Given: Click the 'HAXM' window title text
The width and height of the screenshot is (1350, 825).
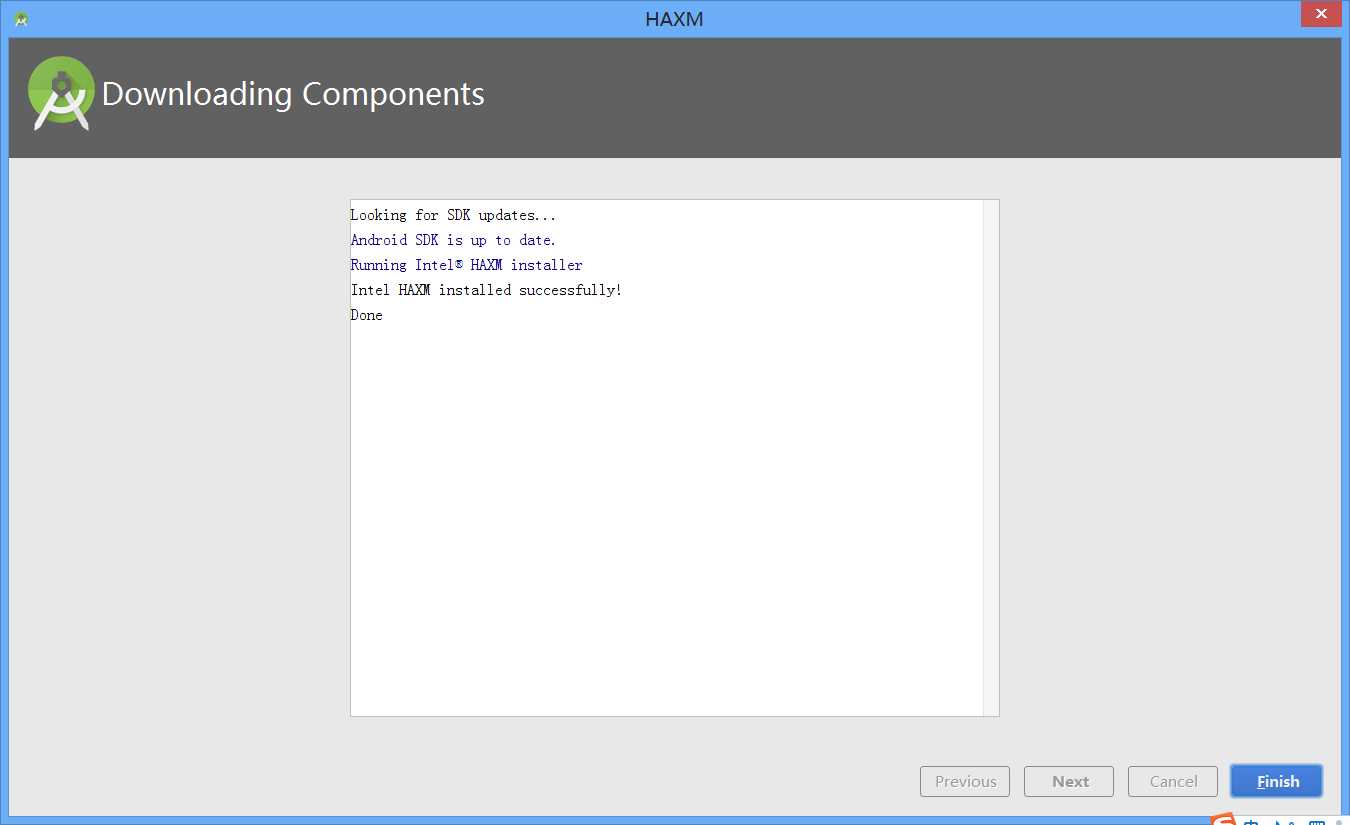Looking at the screenshot, I should [x=674, y=19].
